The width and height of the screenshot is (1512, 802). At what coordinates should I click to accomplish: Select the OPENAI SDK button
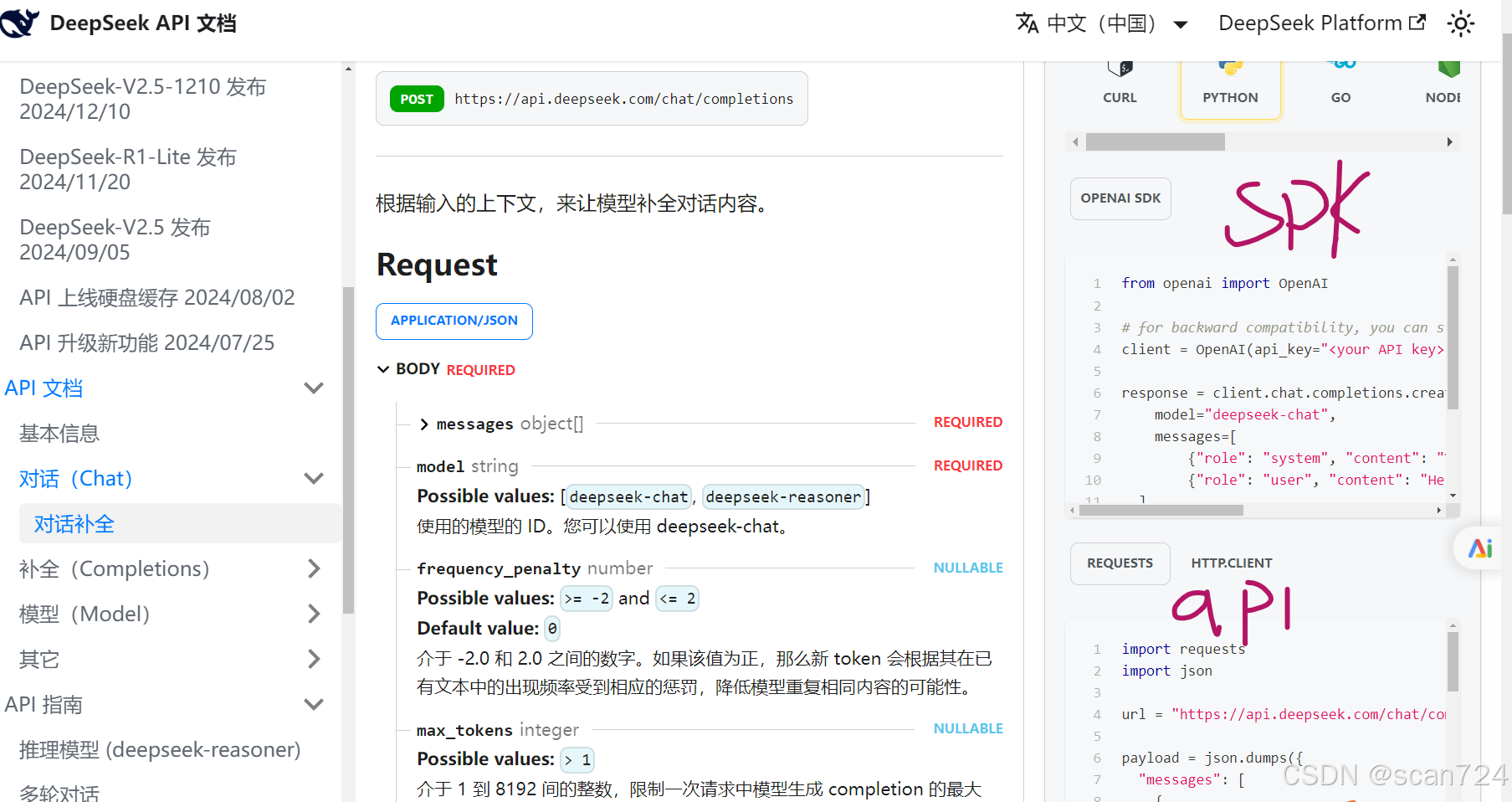point(1120,198)
